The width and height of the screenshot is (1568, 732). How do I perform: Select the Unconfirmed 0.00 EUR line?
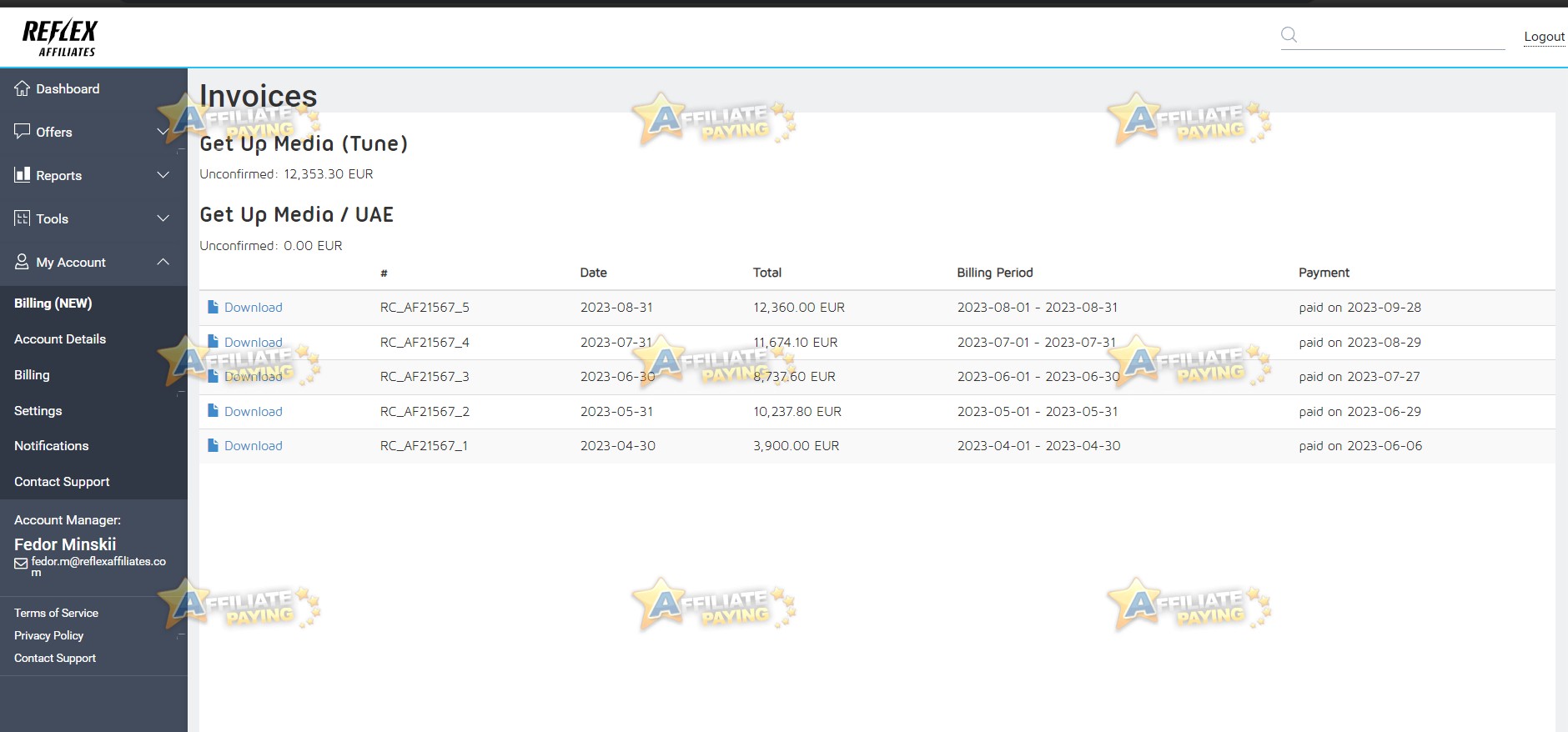(271, 245)
